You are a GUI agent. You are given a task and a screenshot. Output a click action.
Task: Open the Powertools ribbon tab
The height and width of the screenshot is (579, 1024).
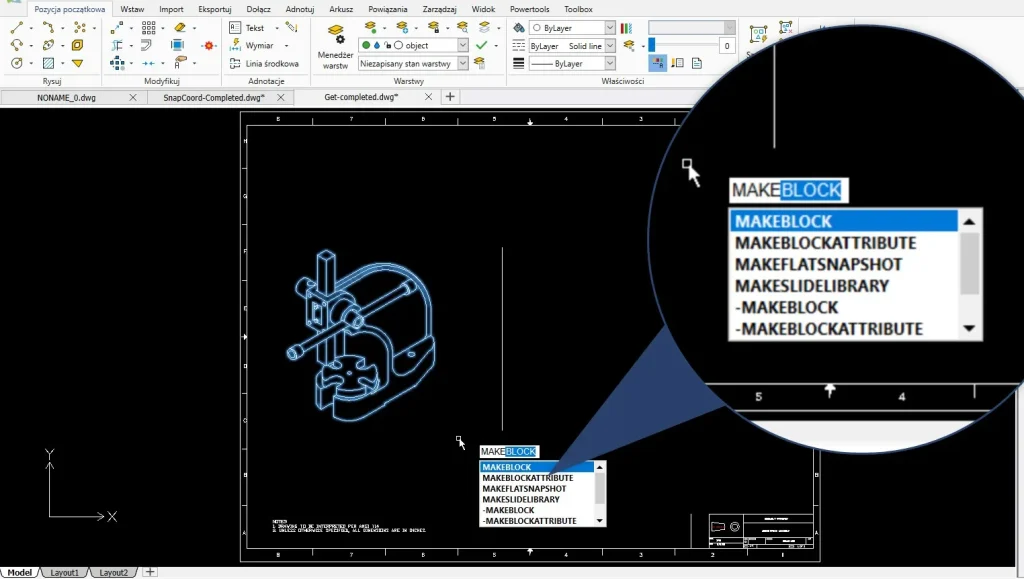[530, 9]
